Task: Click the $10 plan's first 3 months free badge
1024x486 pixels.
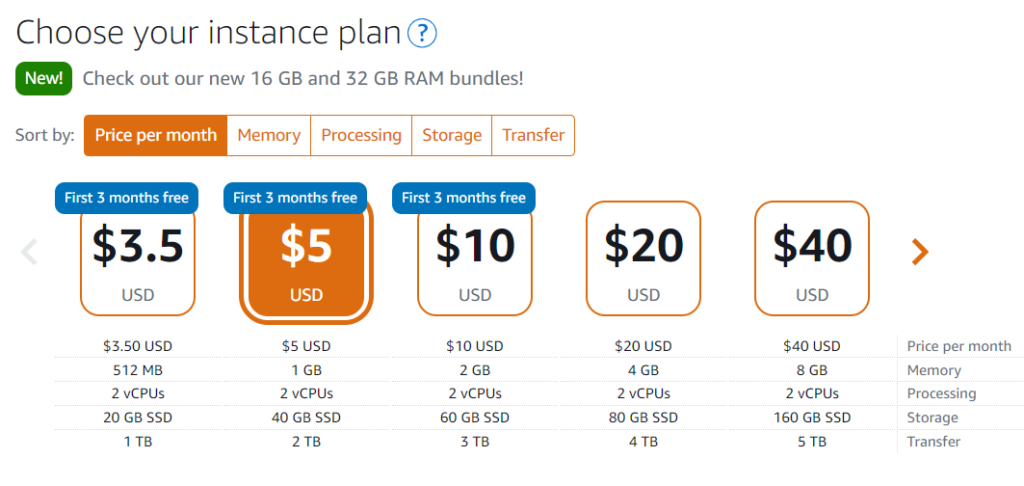Action: [463, 197]
